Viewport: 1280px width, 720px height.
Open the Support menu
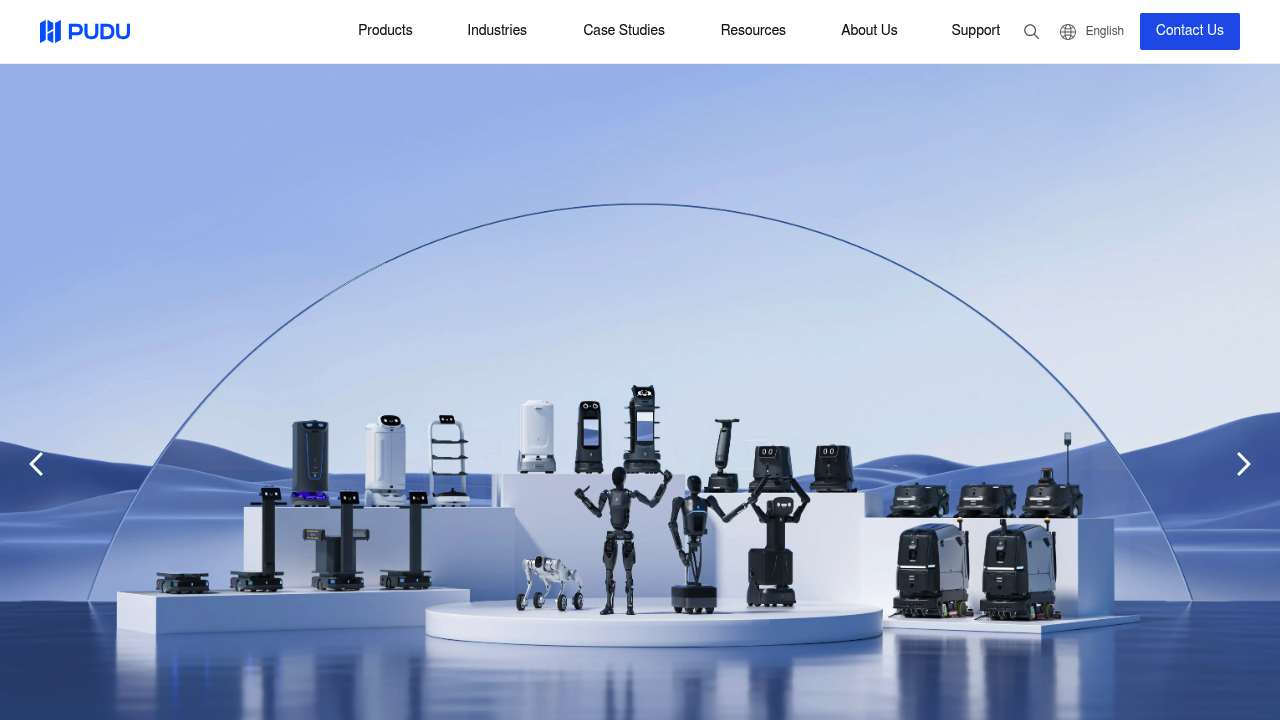pos(975,31)
